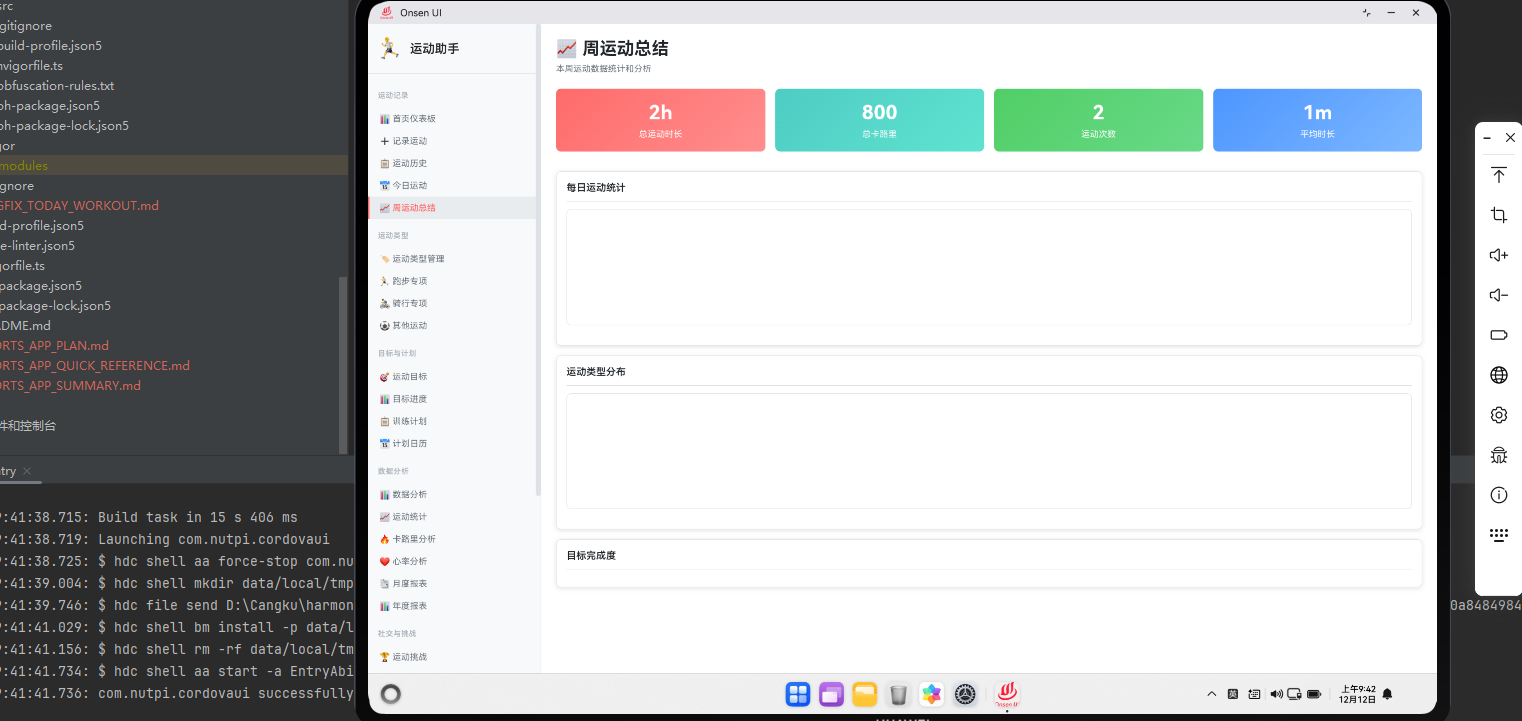The image size is (1522, 721).
Task: Click the upload-to-top arrow in emulator panel
Action: point(1498,175)
